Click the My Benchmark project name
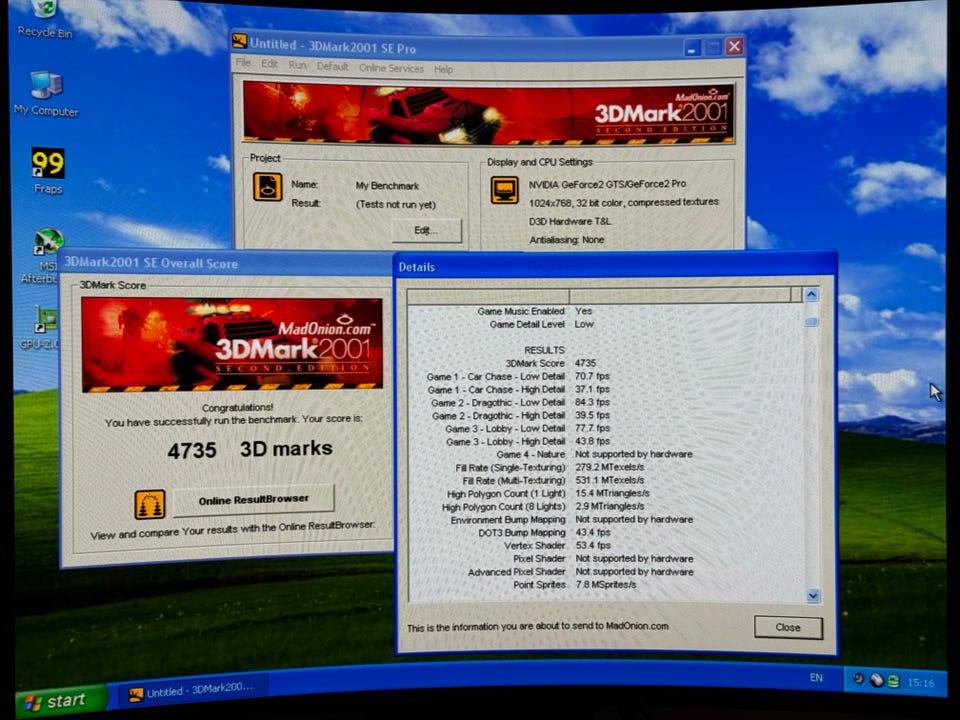The width and height of the screenshot is (960, 720). coord(387,186)
